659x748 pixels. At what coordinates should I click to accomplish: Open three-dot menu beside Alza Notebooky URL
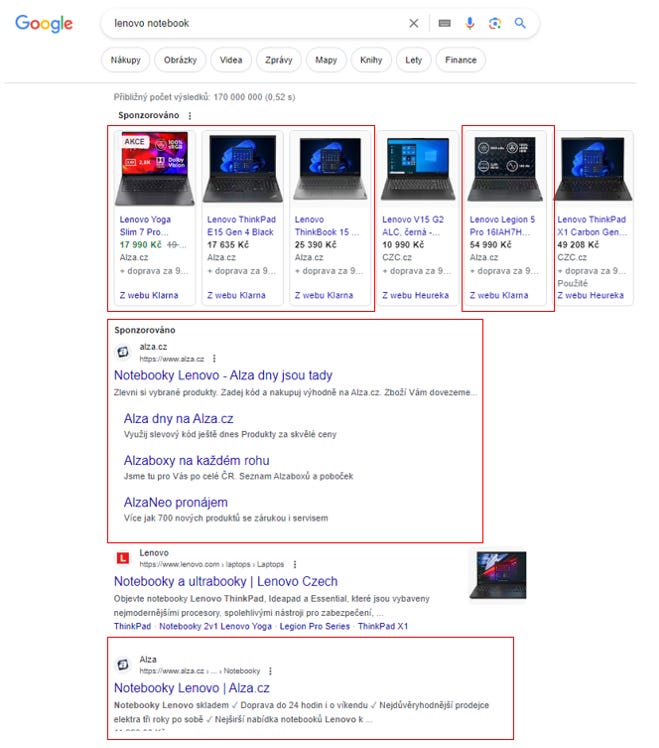click(271, 671)
